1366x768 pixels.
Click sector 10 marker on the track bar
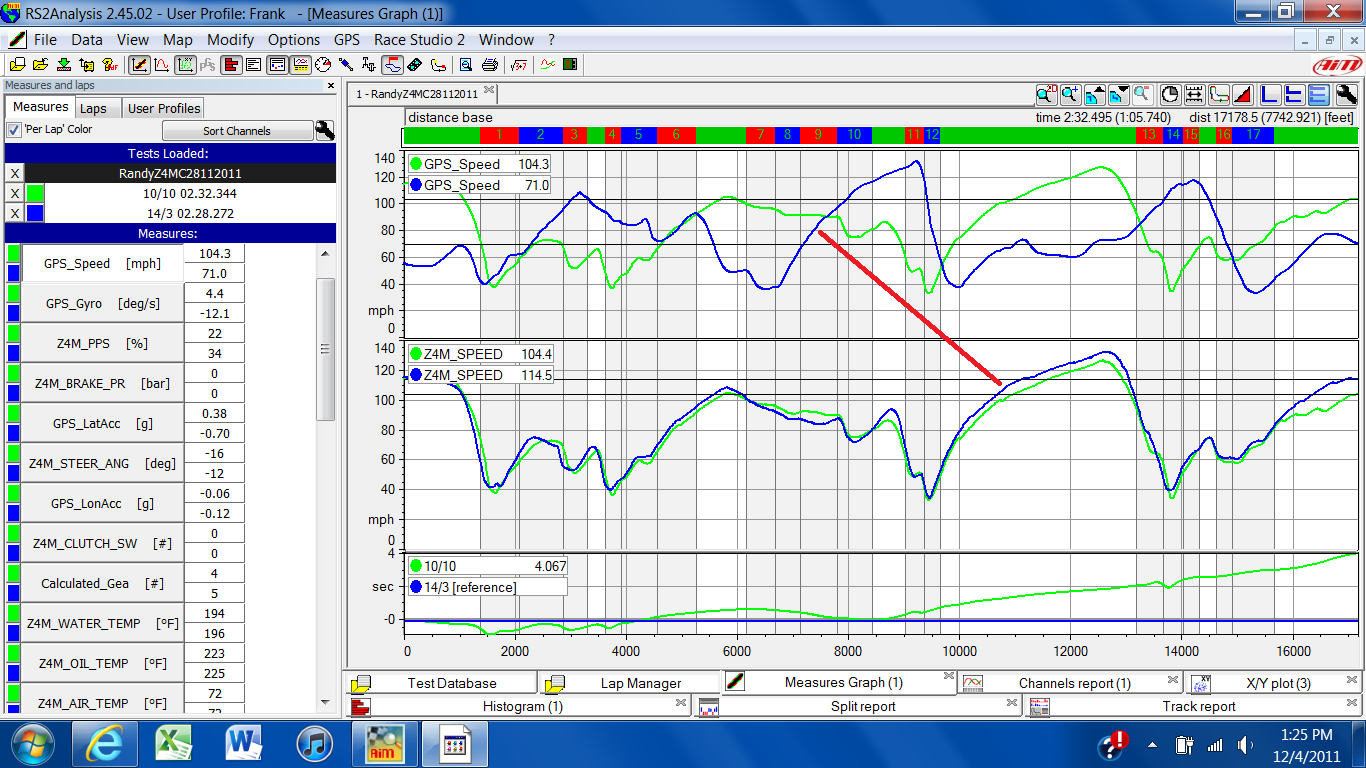[x=853, y=134]
